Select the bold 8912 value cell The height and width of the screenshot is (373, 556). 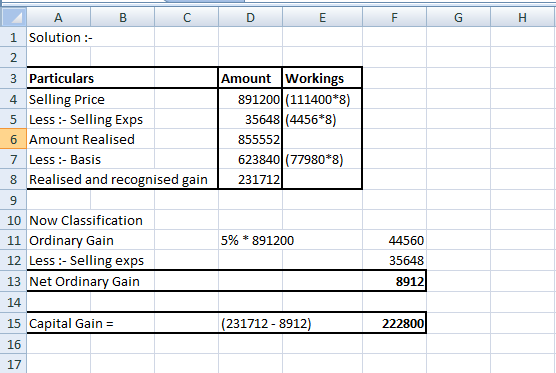(395, 281)
